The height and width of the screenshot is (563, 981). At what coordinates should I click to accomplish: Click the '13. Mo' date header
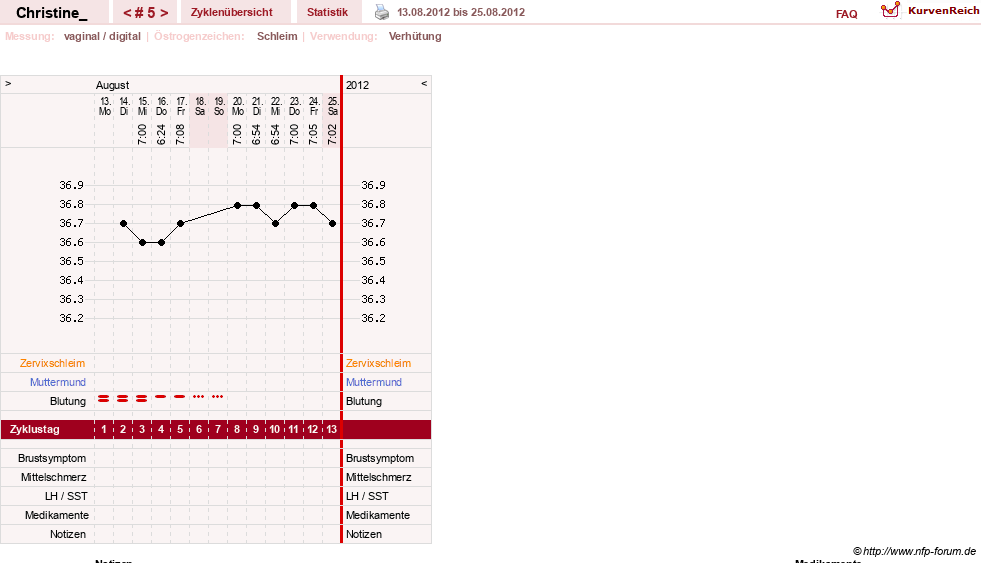(104, 106)
